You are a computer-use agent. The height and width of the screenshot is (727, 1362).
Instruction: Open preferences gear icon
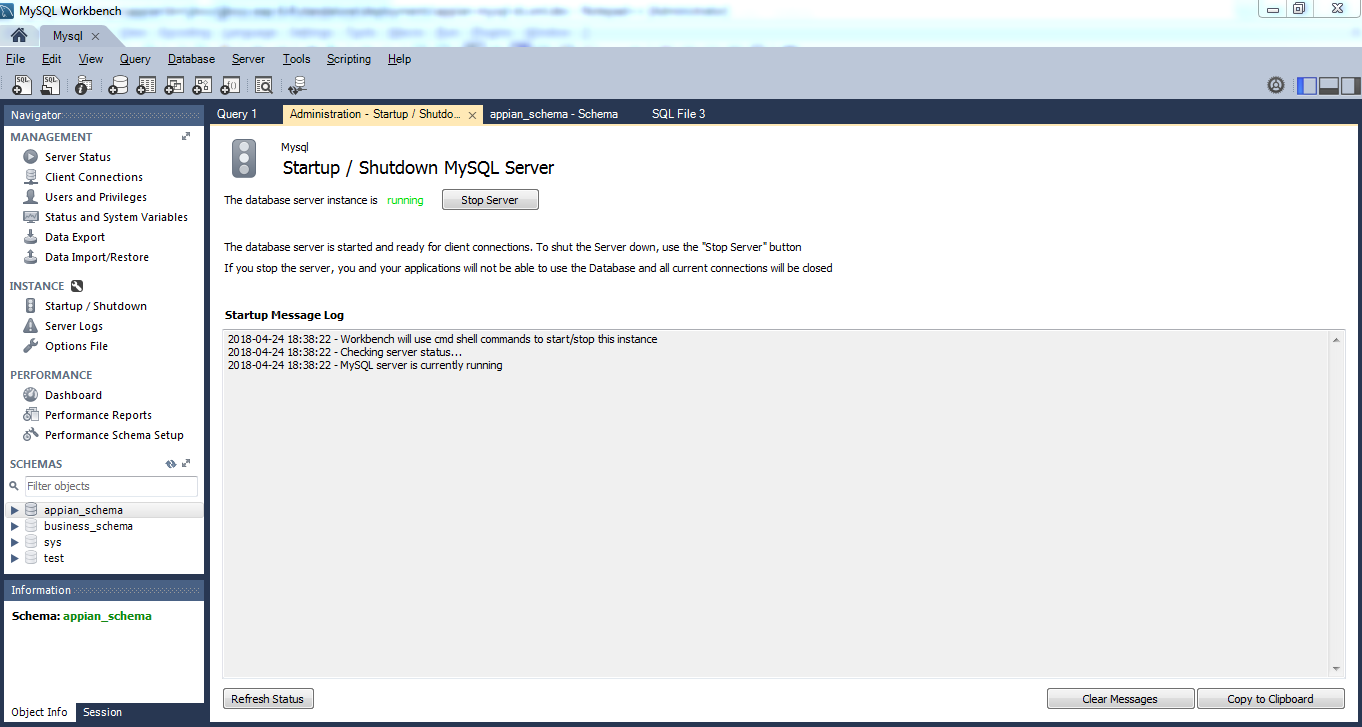1276,85
